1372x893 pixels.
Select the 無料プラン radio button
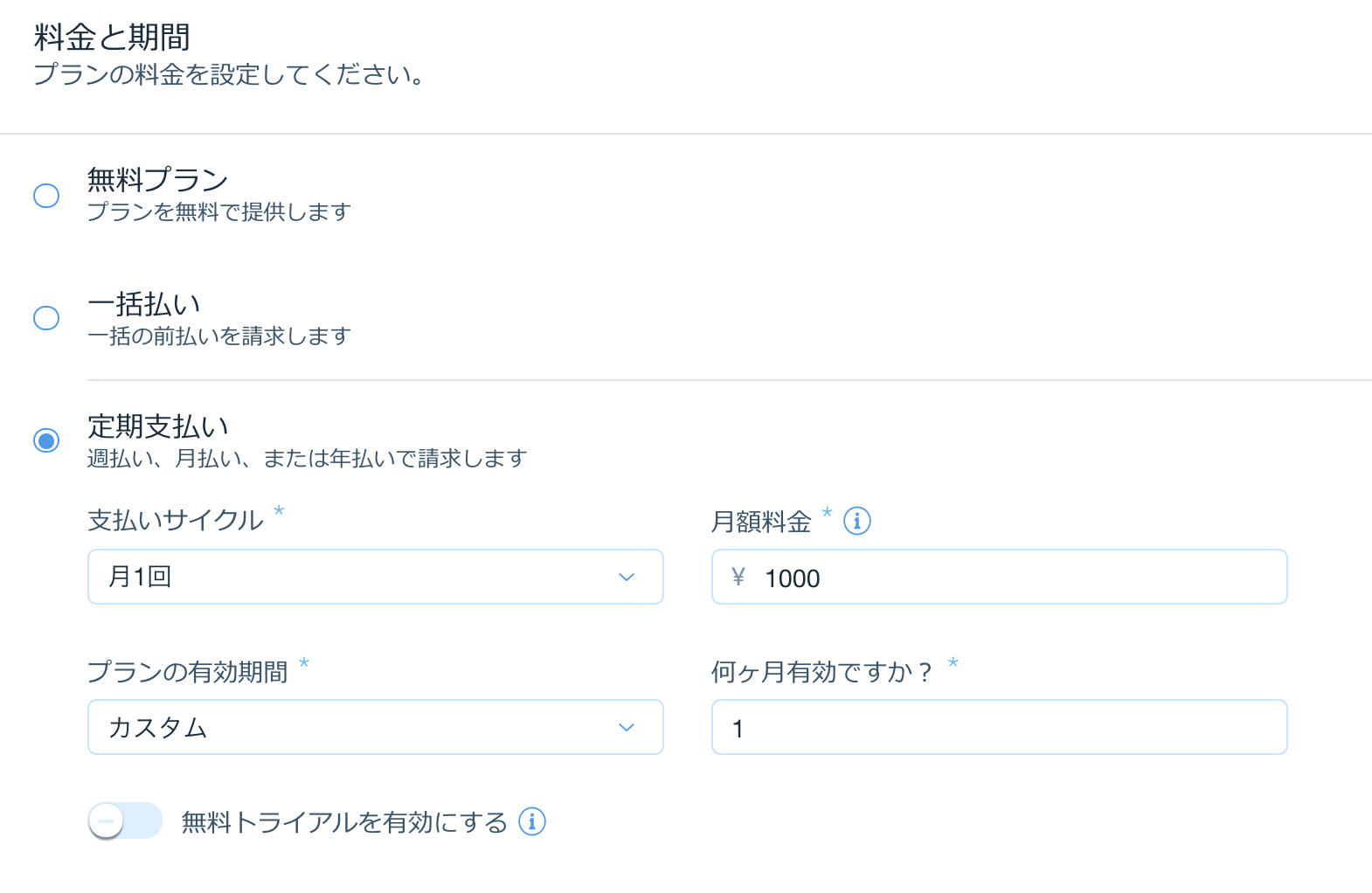pyautogui.click(x=46, y=195)
